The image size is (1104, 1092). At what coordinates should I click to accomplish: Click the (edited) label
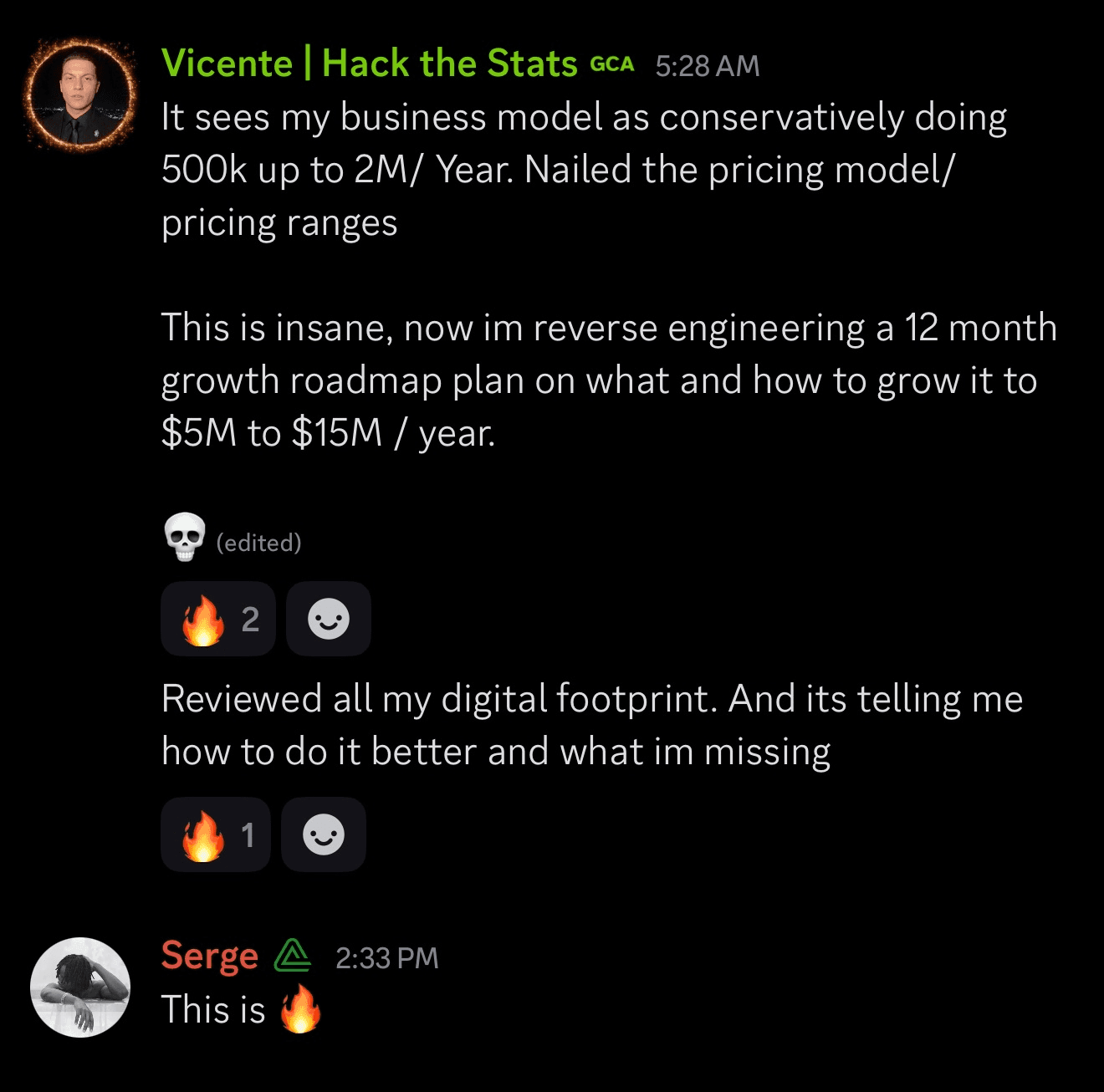point(258,543)
